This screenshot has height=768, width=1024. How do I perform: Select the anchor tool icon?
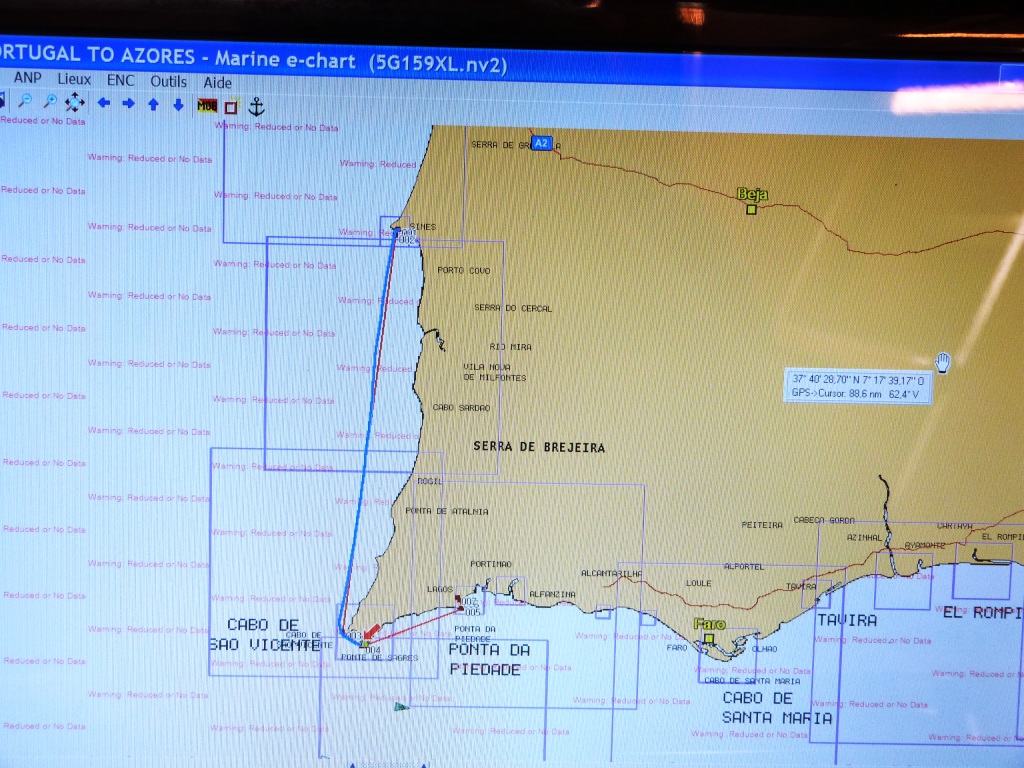pos(256,106)
